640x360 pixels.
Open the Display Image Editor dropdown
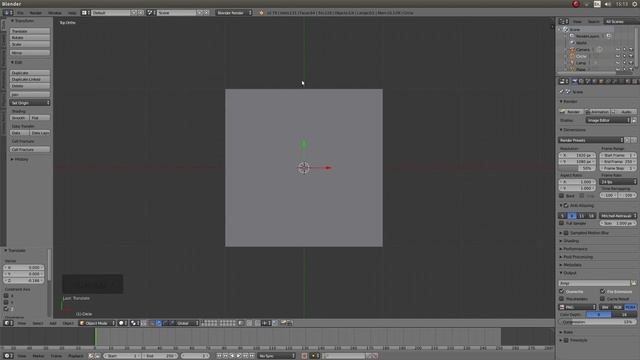pos(609,120)
